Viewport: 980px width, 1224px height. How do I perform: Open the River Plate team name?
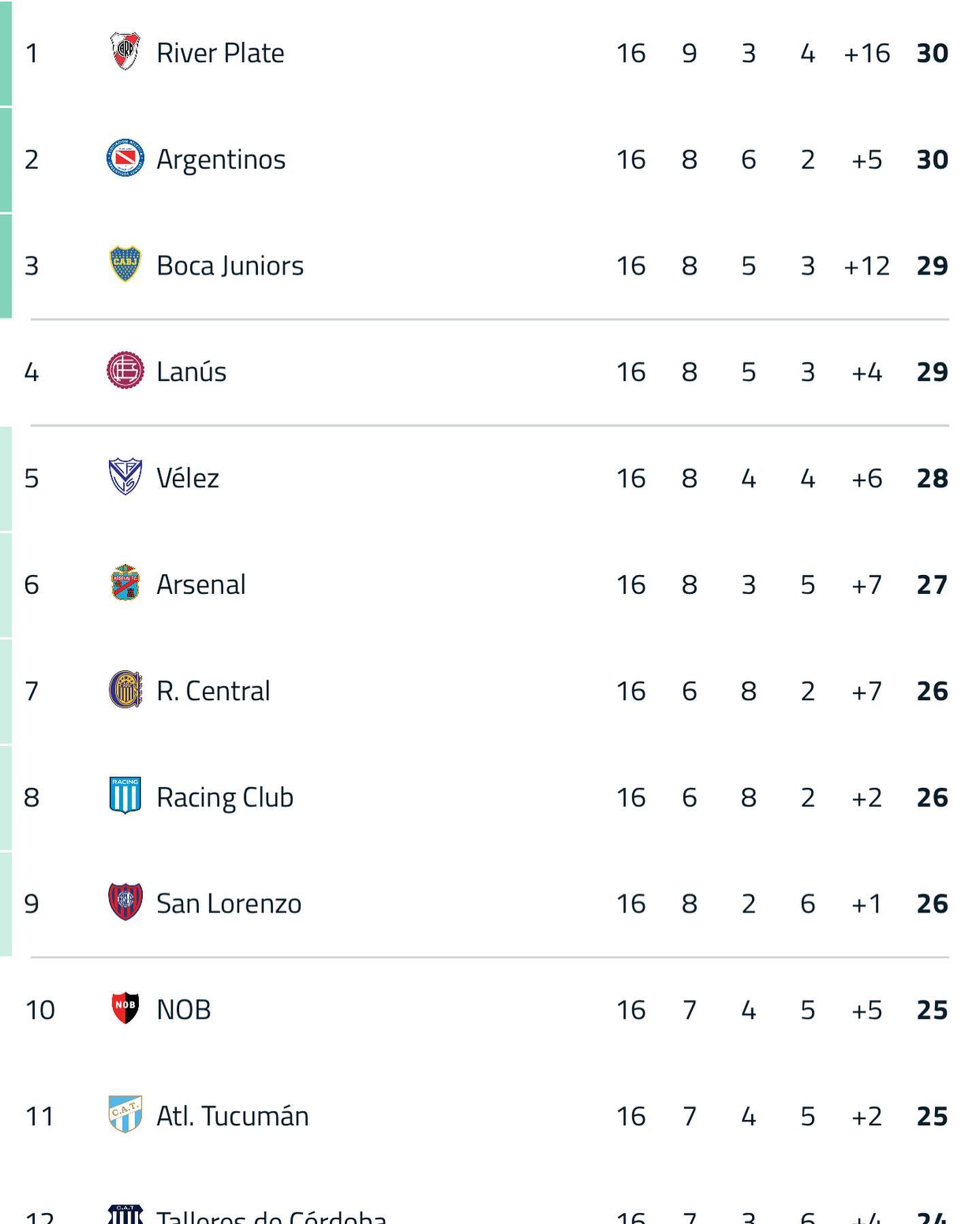[x=220, y=53]
